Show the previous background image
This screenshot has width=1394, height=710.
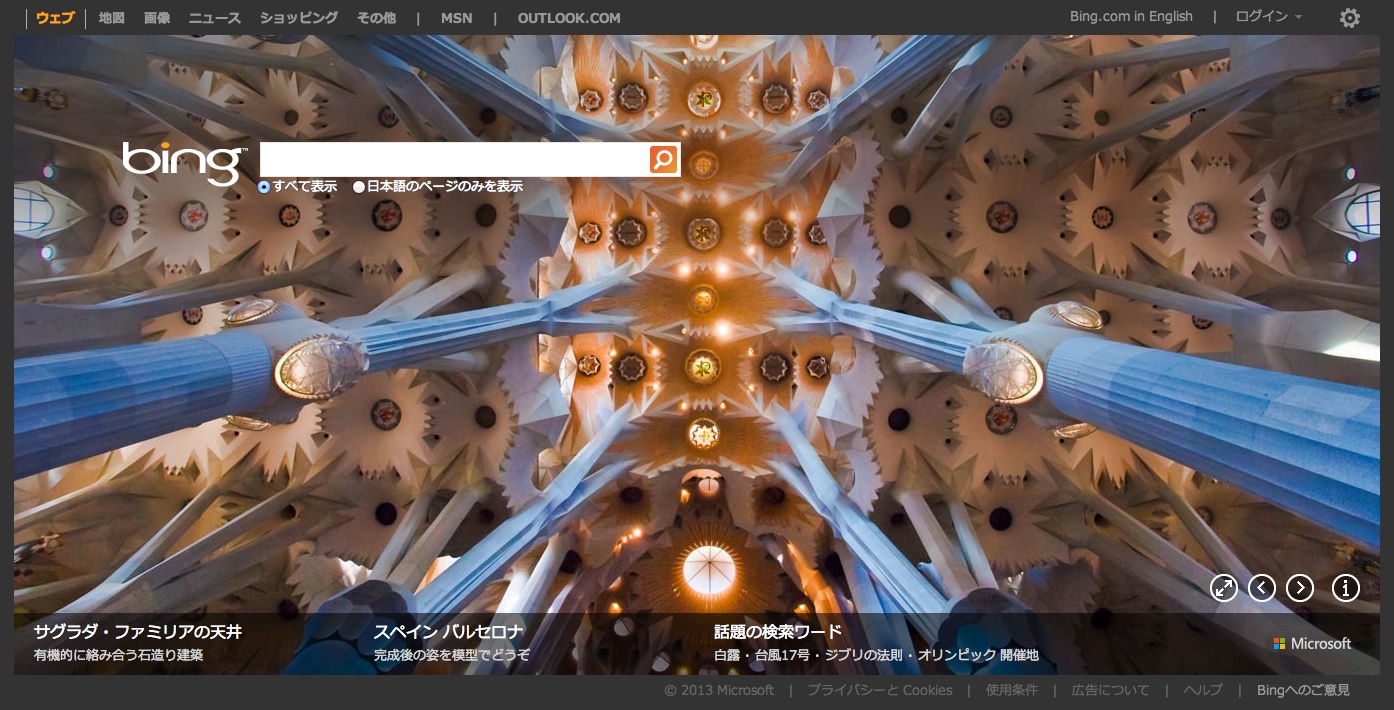pyautogui.click(x=1261, y=588)
